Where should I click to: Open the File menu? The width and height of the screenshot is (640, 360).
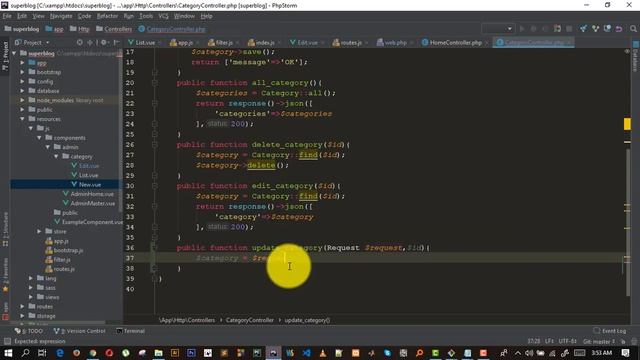tap(7, 16)
